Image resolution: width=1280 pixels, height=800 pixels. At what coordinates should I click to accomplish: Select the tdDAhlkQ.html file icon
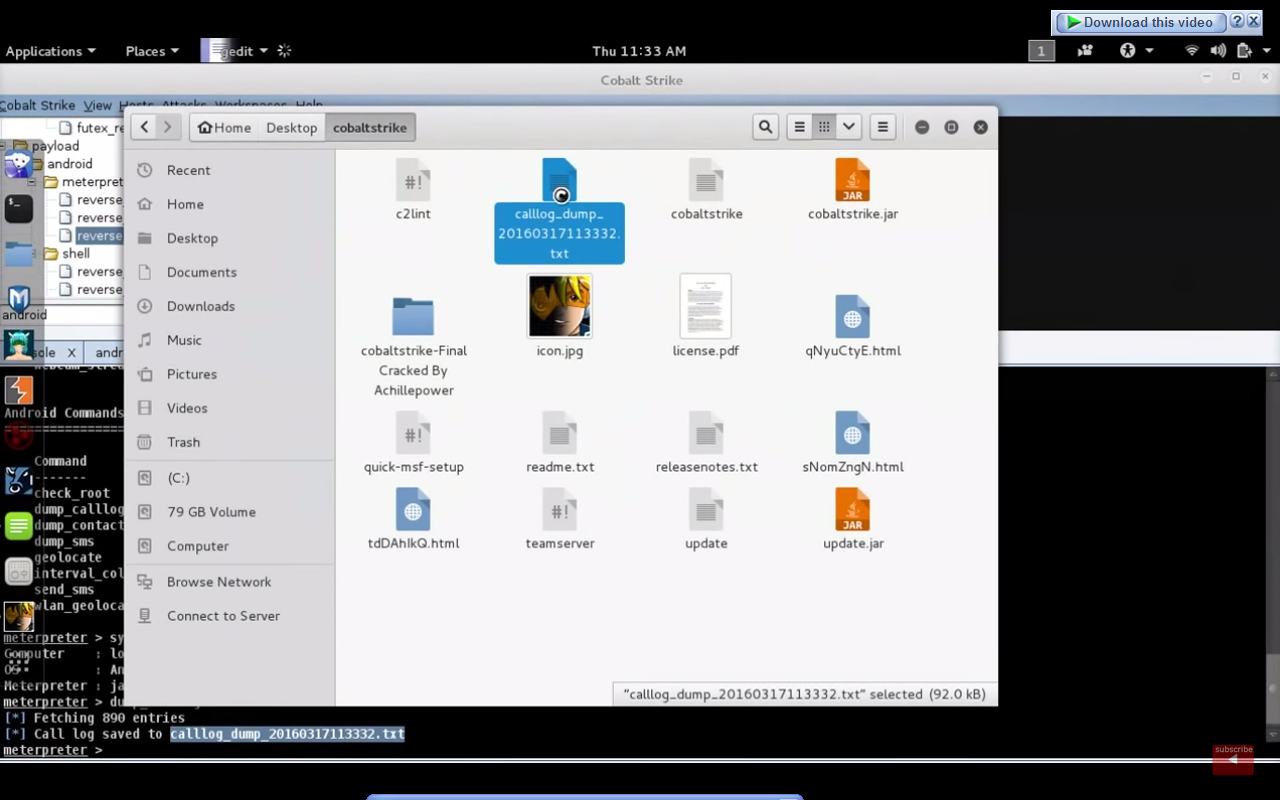pos(413,509)
